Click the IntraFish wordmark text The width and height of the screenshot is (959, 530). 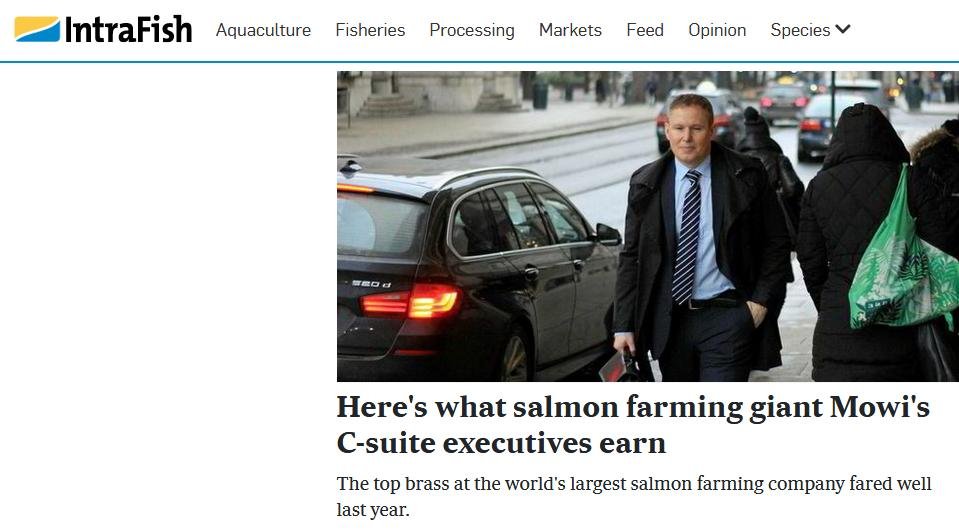point(128,29)
